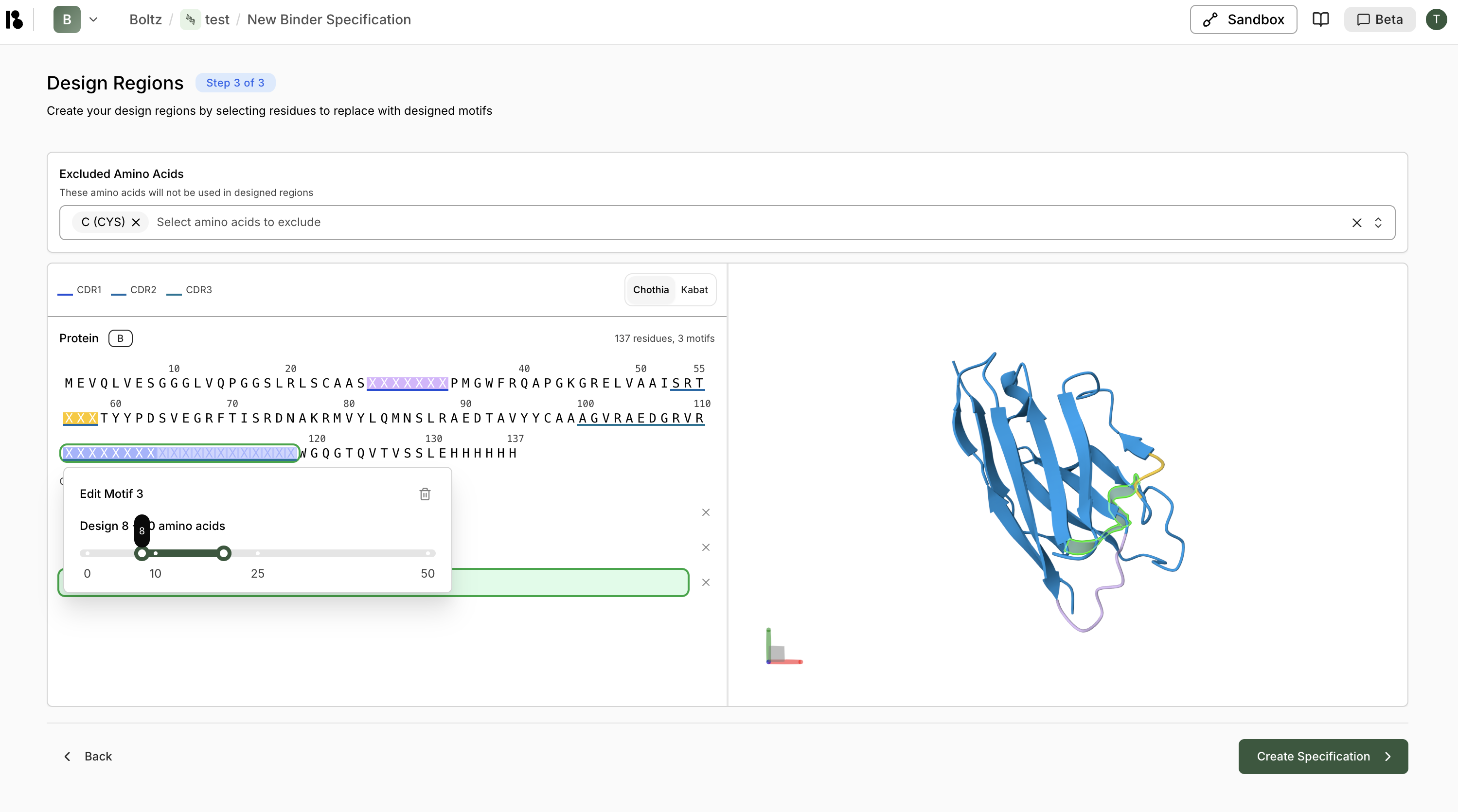Switch numbering scheme to Kabat
Image resolution: width=1458 pixels, height=812 pixels.
coord(694,290)
